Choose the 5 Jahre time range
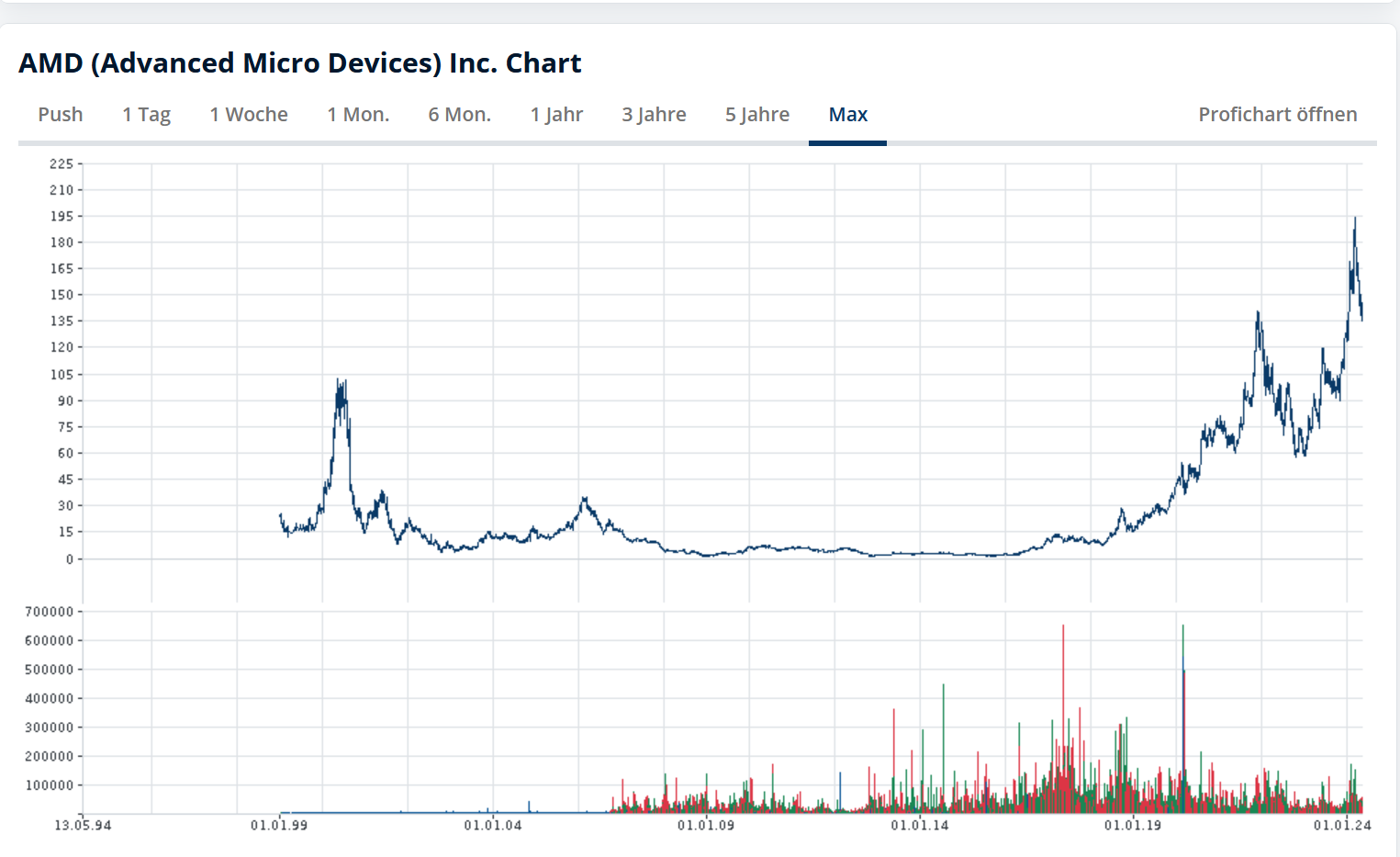 pos(757,115)
